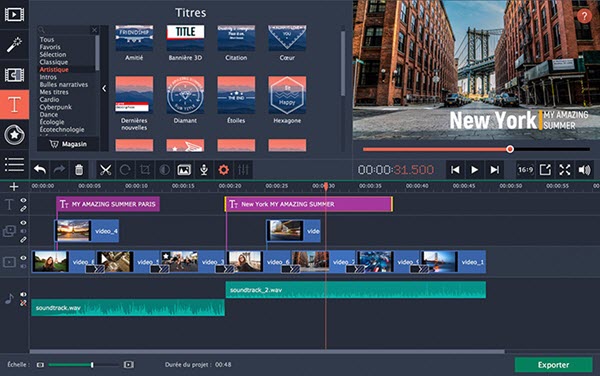Select the Classique category
The height and width of the screenshot is (376, 600).
[x=54, y=62]
